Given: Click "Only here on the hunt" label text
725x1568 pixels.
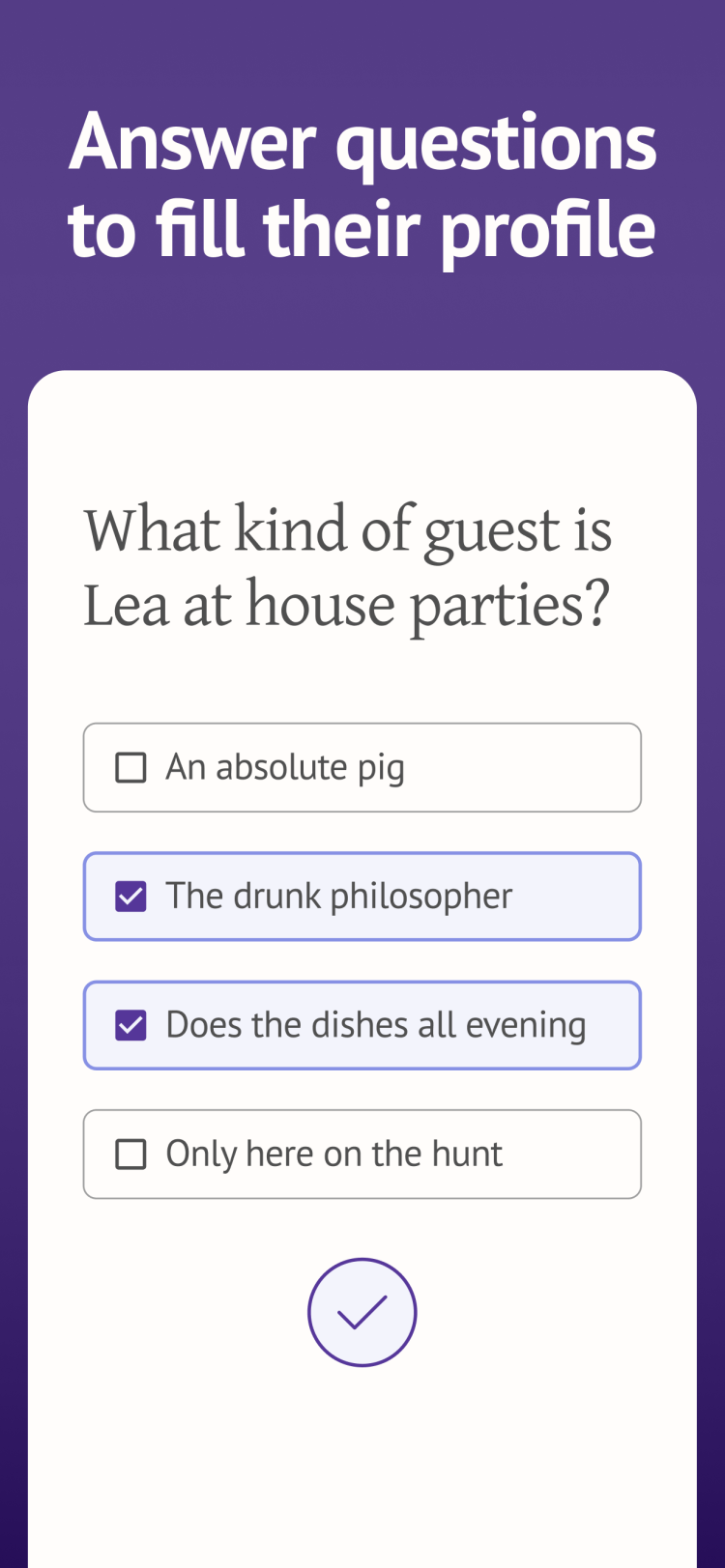Looking at the screenshot, I should point(333,1154).
